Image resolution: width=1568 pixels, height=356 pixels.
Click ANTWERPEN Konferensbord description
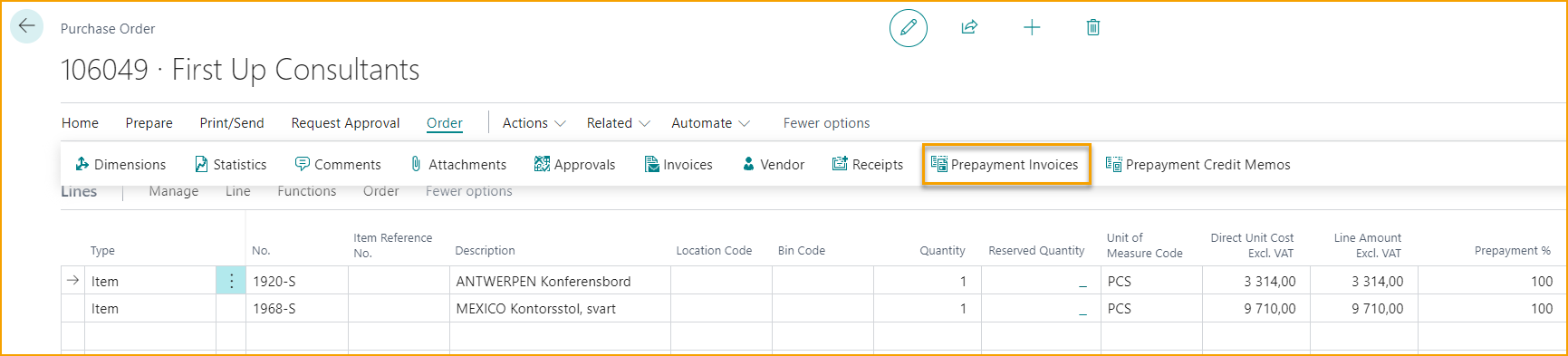(x=544, y=282)
